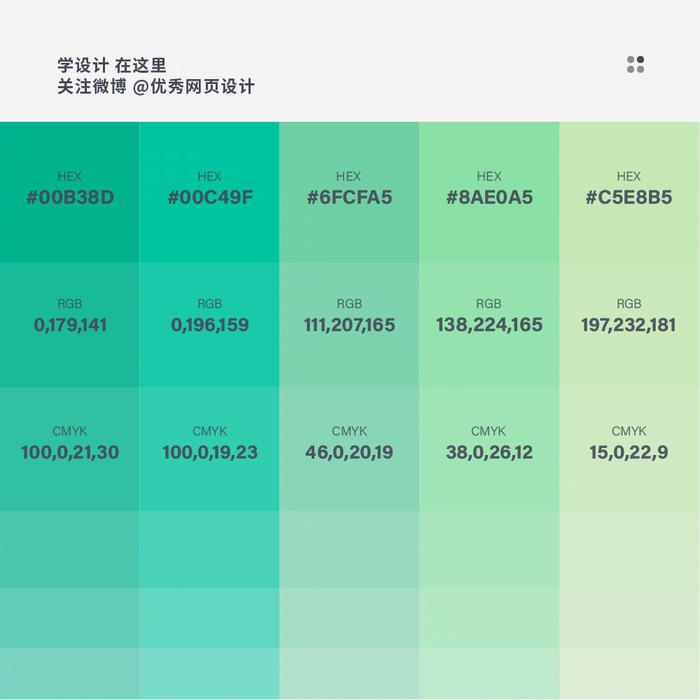Screen dimensions: 700x700
Task: Select the #6FCFA5 color swatch
Action: pos(349,192)
